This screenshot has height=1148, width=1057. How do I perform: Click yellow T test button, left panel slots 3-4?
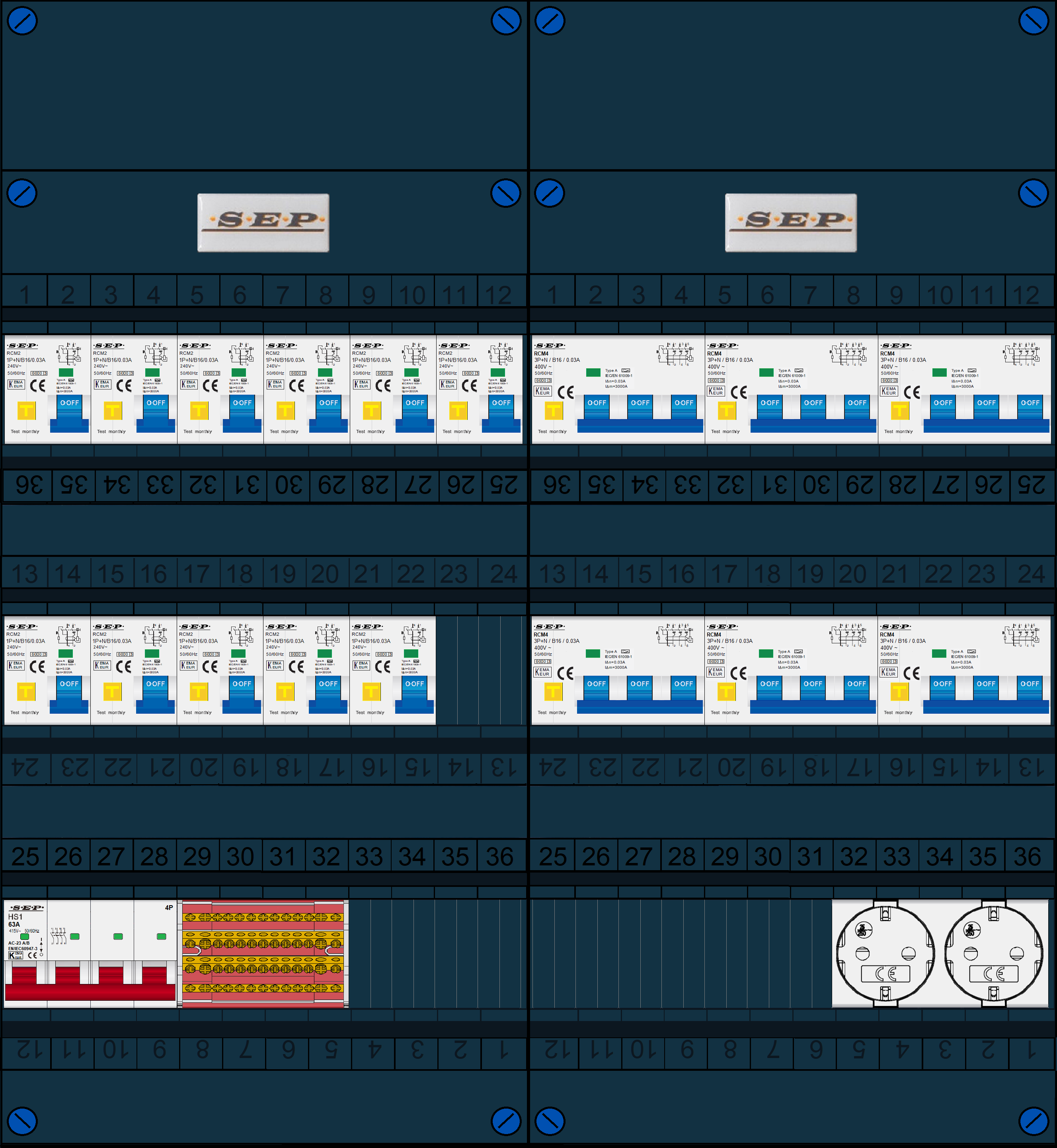click(113, 410)
